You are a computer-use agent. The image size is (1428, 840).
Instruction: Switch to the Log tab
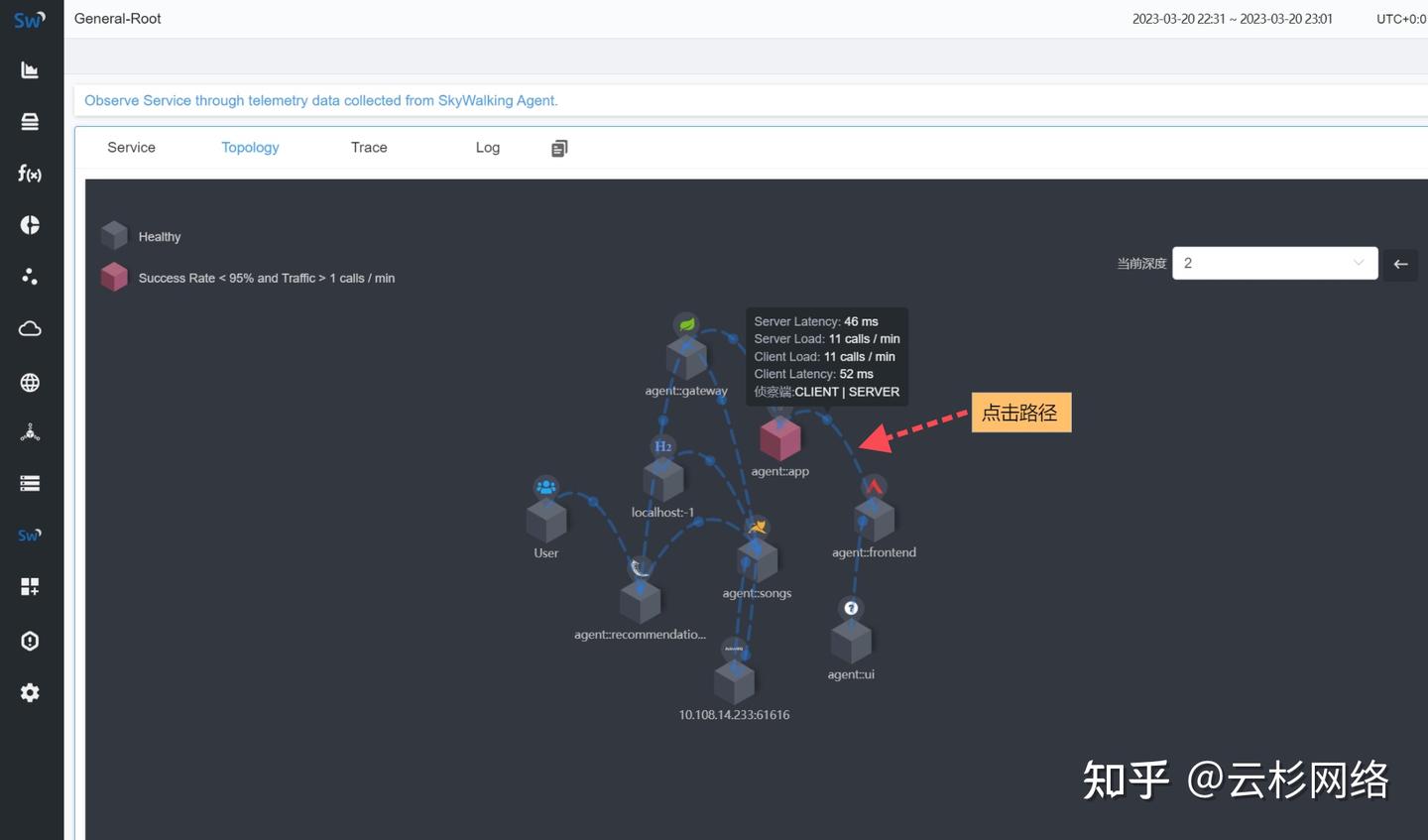pyautogui.click(x=487, y=147)
